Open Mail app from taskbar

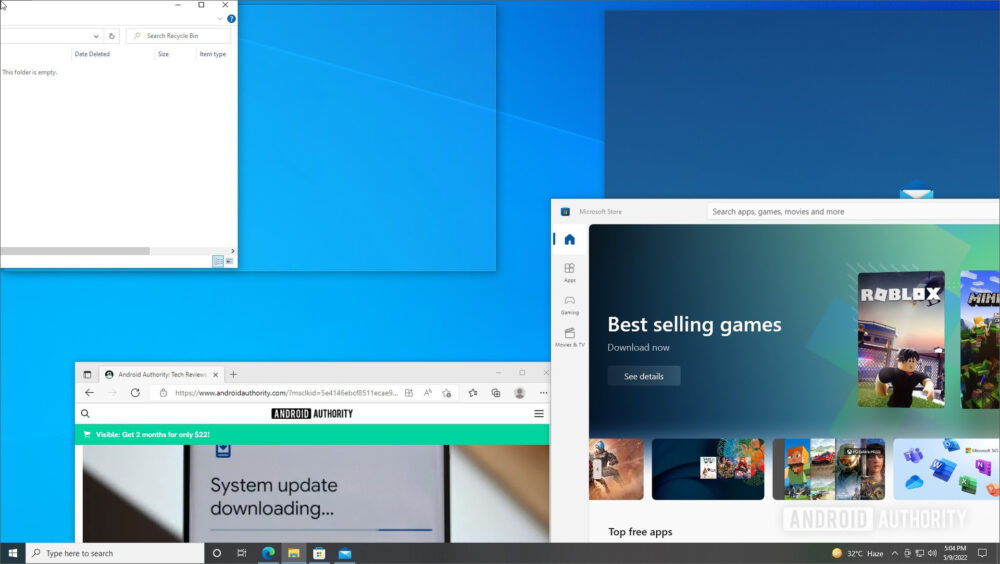344,553
